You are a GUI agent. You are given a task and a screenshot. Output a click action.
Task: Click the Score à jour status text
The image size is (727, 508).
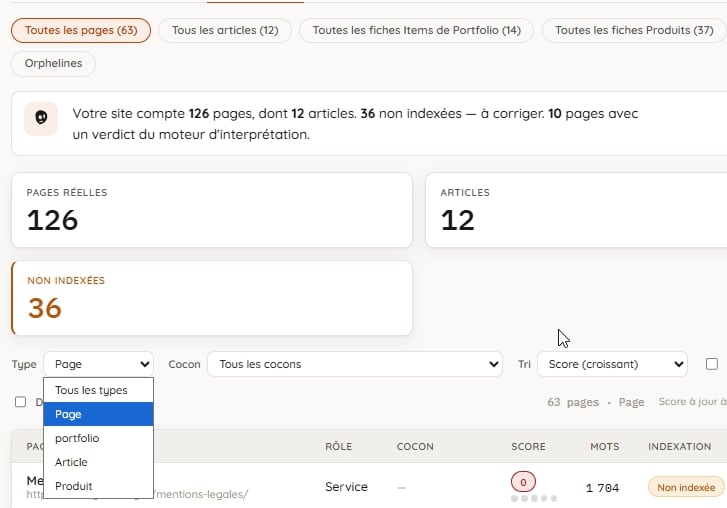point(692,402)
